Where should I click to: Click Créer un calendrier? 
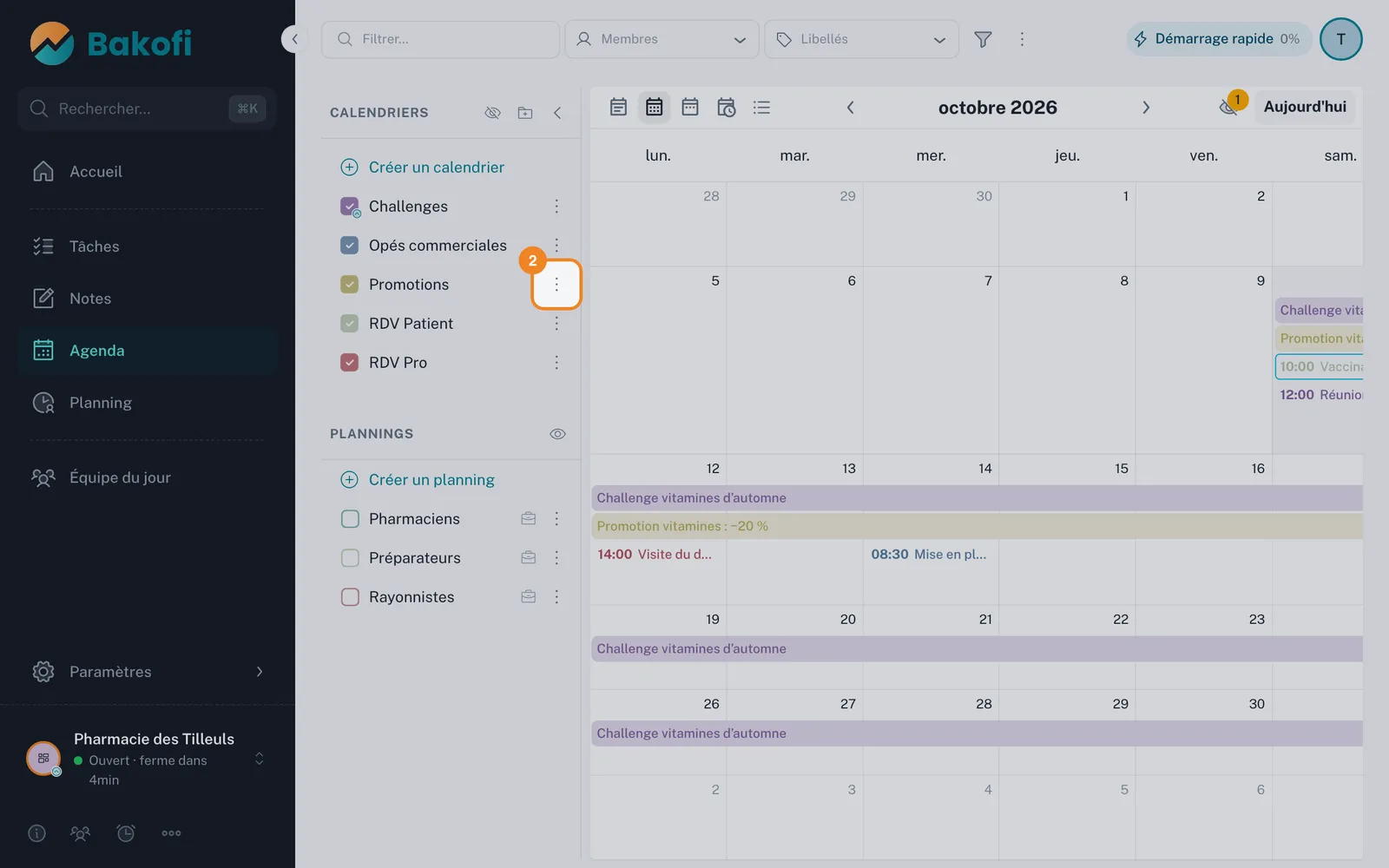(x=422, y=168)
